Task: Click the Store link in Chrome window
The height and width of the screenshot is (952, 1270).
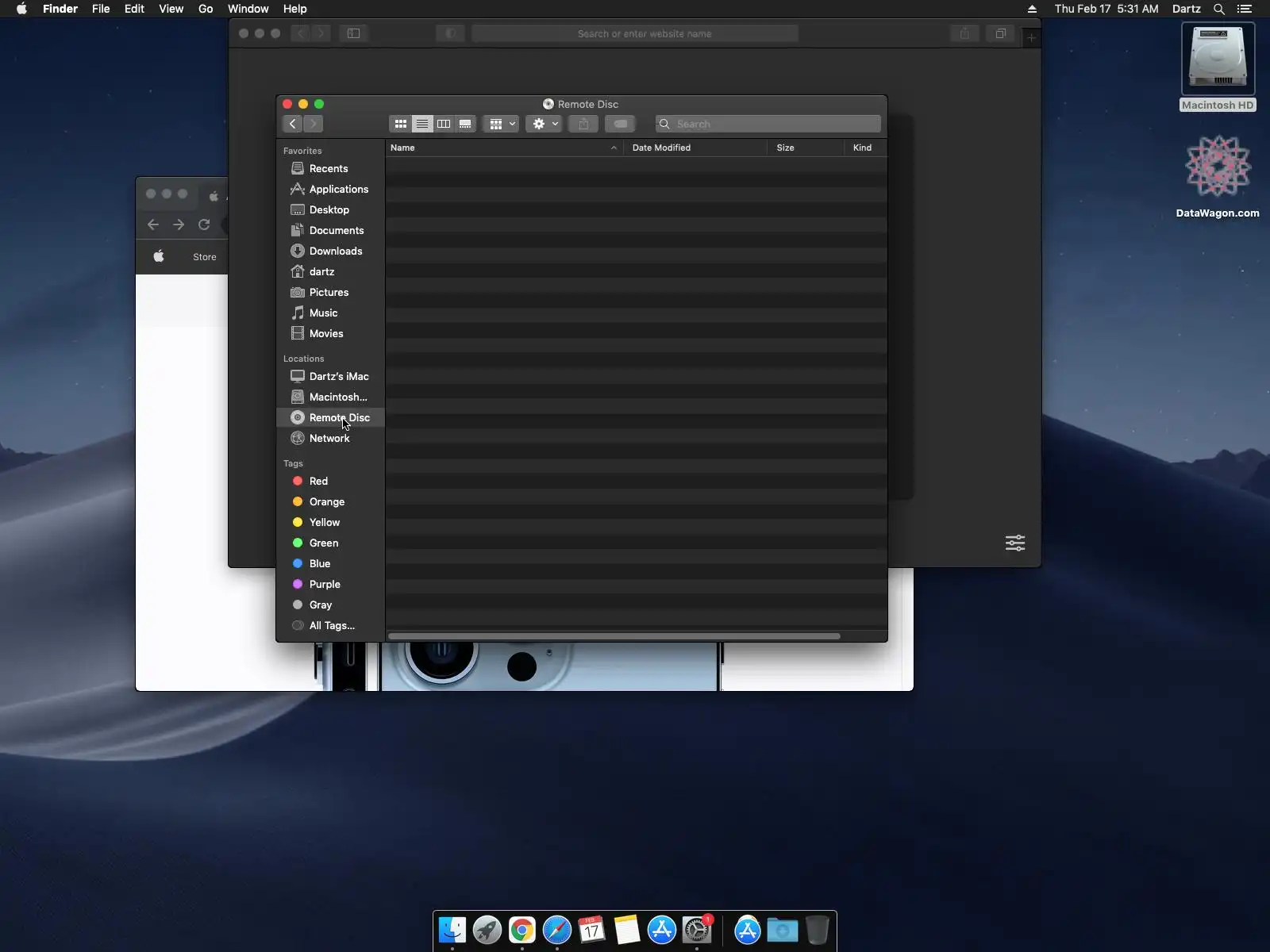Action: [205, 257]
